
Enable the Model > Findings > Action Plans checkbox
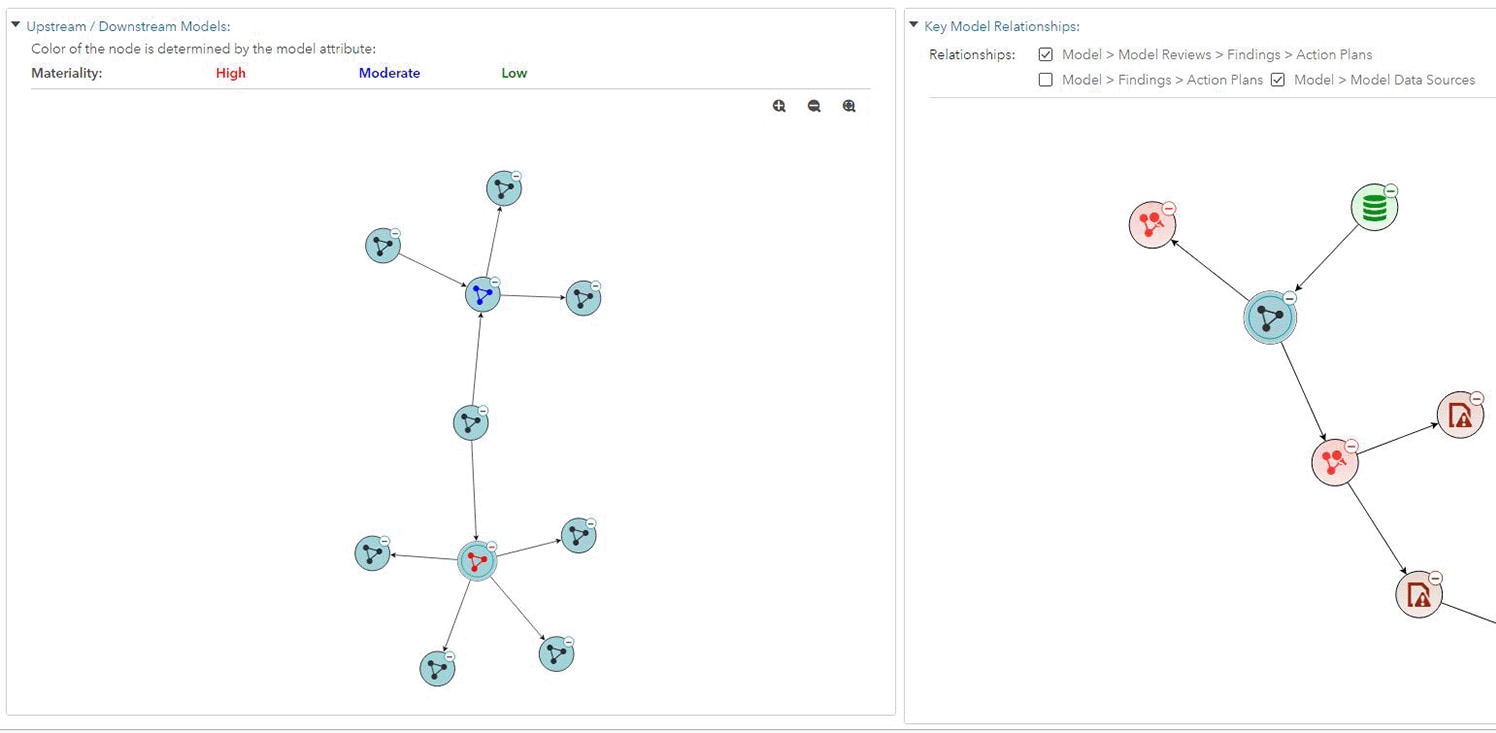[x=1046, y=79]
